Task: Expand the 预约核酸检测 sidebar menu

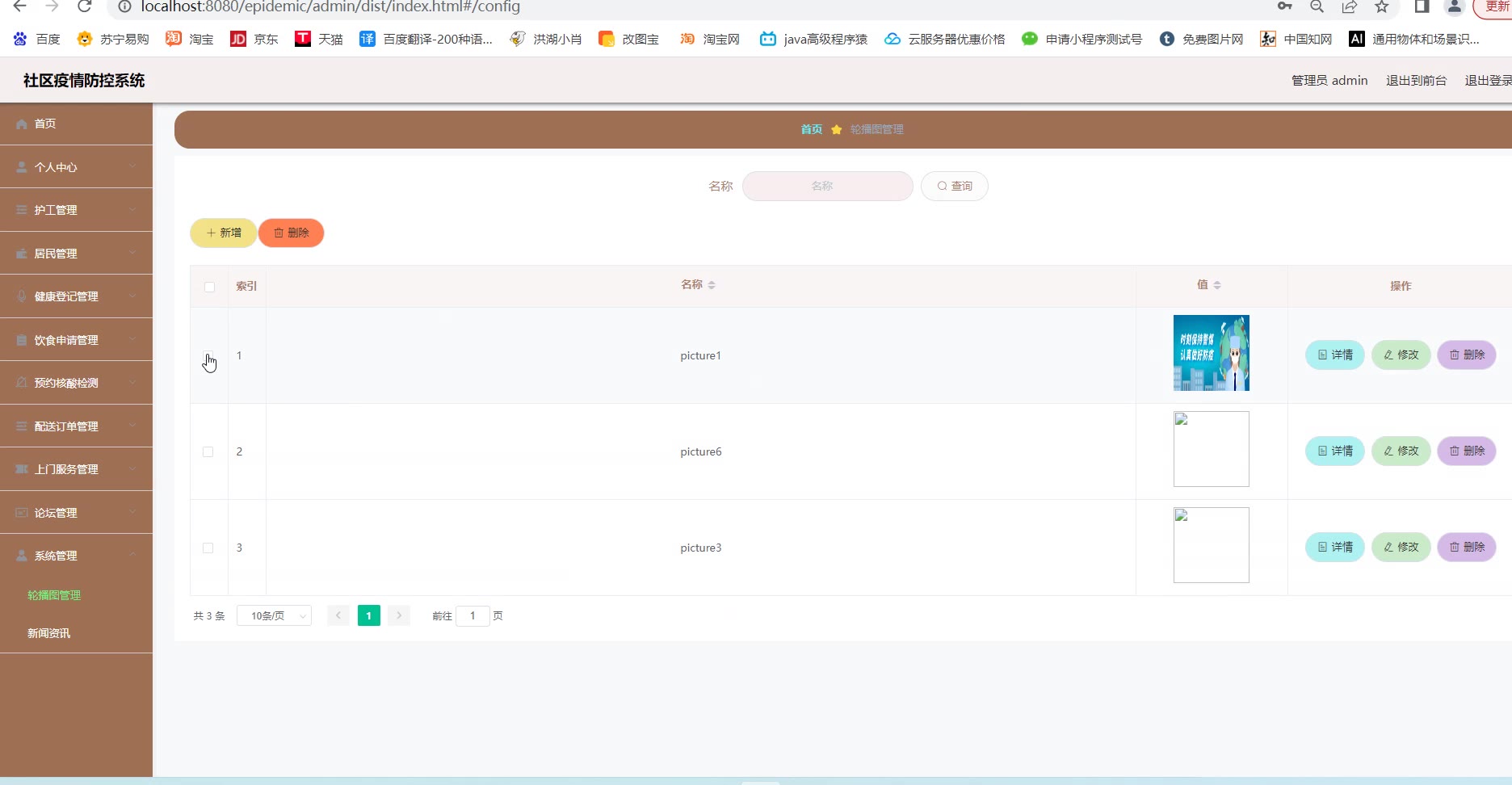Action: click(76, 383)
